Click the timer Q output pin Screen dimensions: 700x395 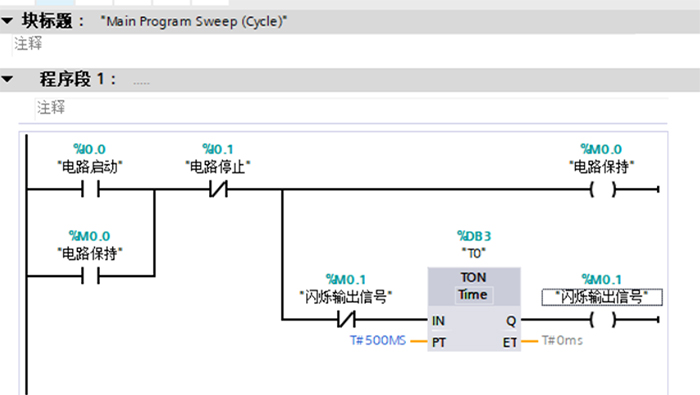(511, 320)
